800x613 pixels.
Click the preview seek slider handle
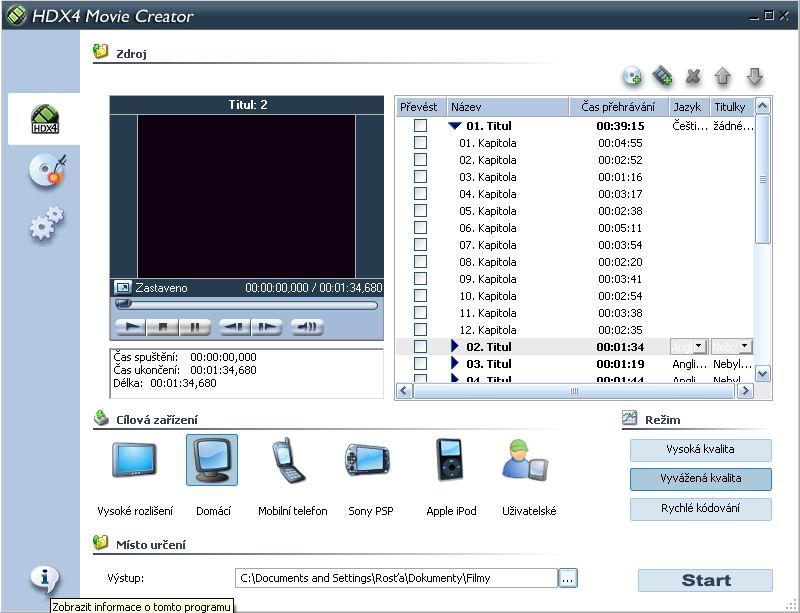click(123, 305)
